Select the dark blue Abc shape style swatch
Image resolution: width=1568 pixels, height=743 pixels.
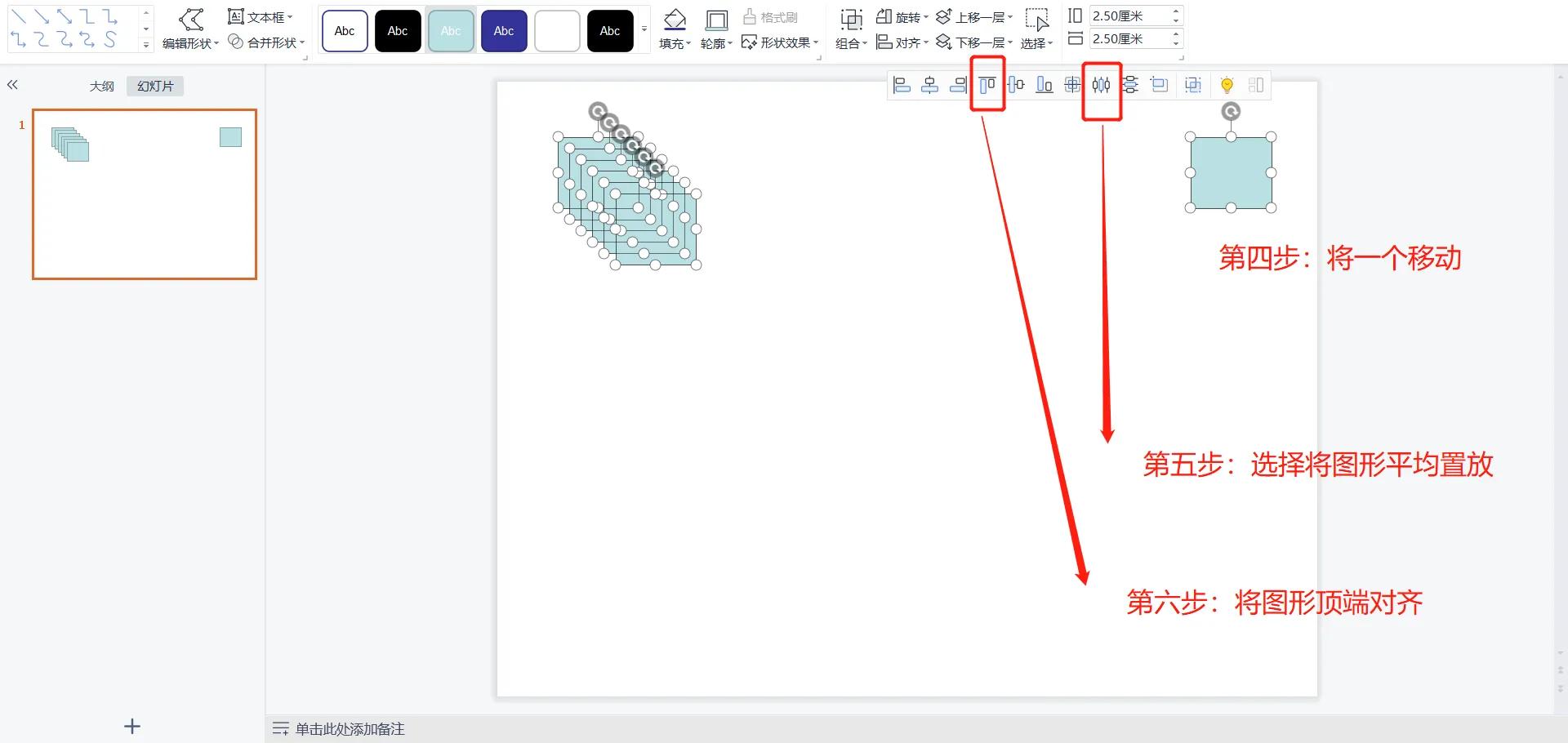503,30
